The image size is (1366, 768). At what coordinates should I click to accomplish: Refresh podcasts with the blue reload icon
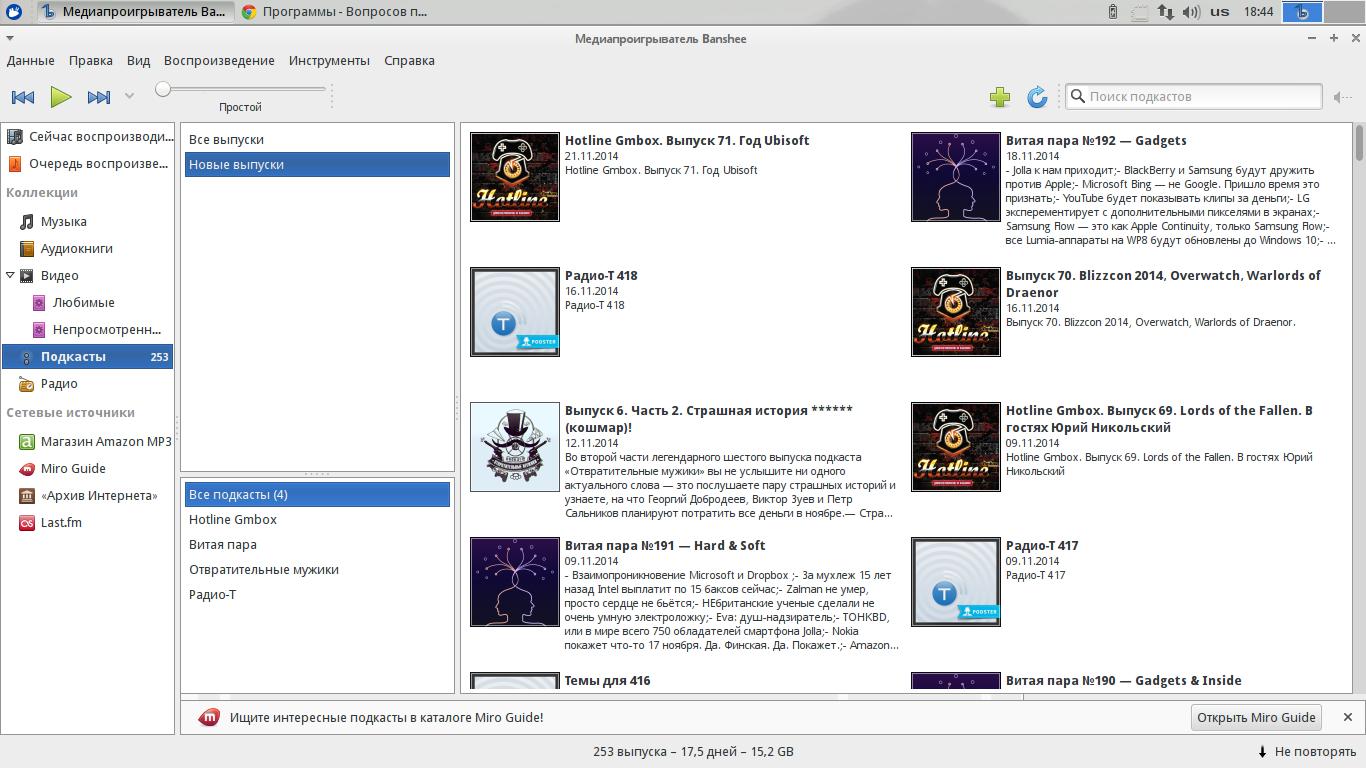click(1037, 97)
